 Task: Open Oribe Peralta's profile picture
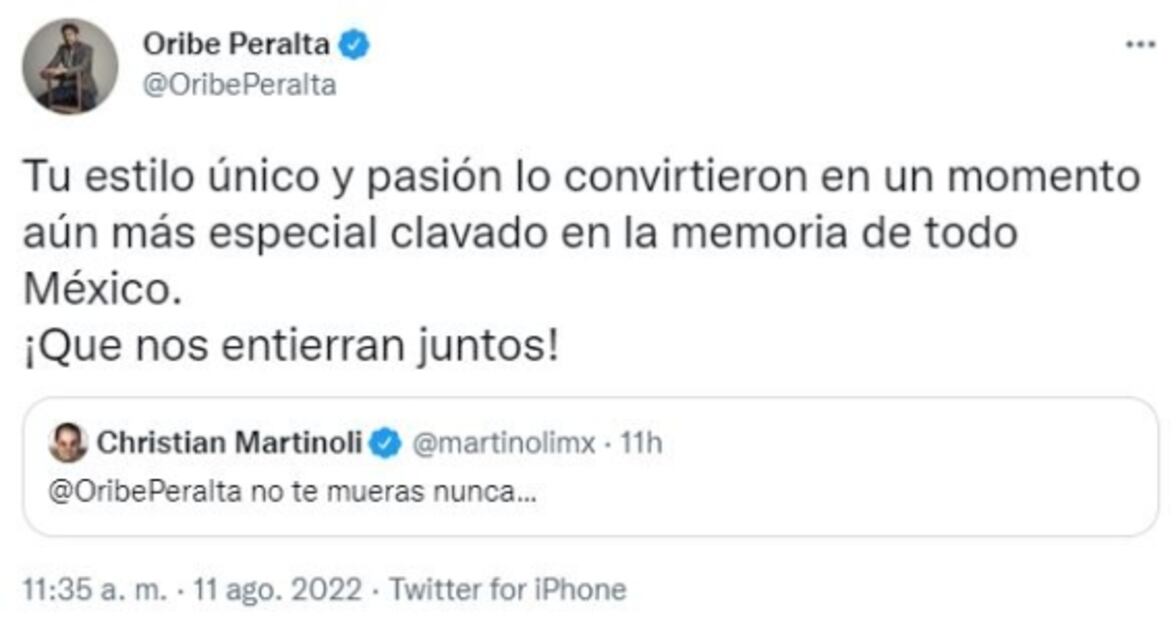pos(70,67)
